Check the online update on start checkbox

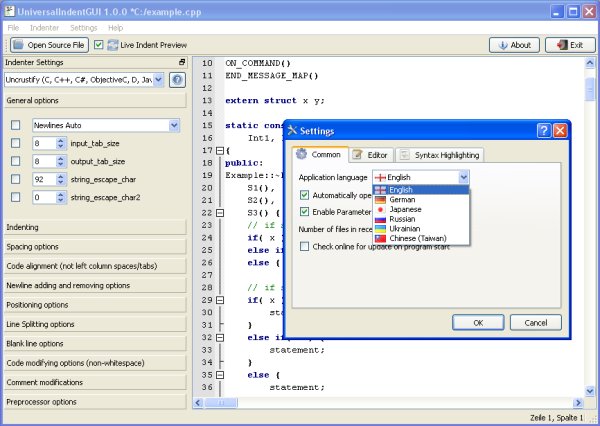coord(304,246)
